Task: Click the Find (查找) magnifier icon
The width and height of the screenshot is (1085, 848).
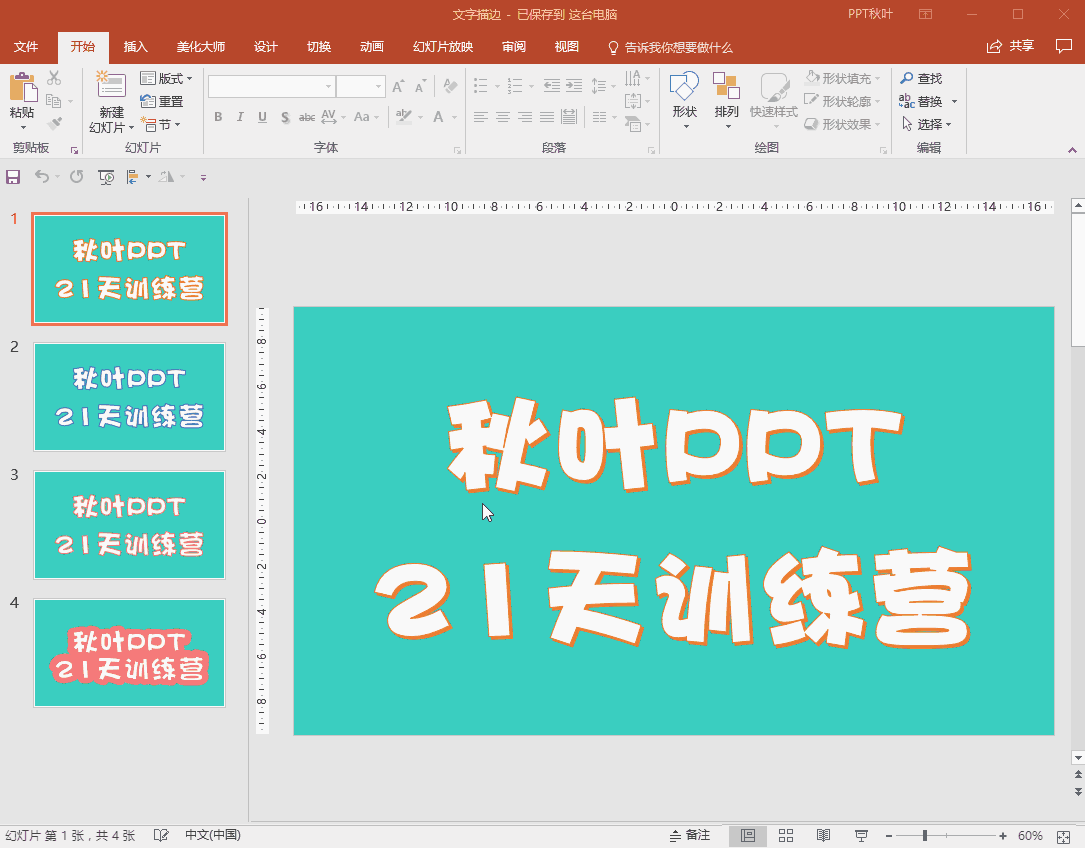Action: click(906, 78)
